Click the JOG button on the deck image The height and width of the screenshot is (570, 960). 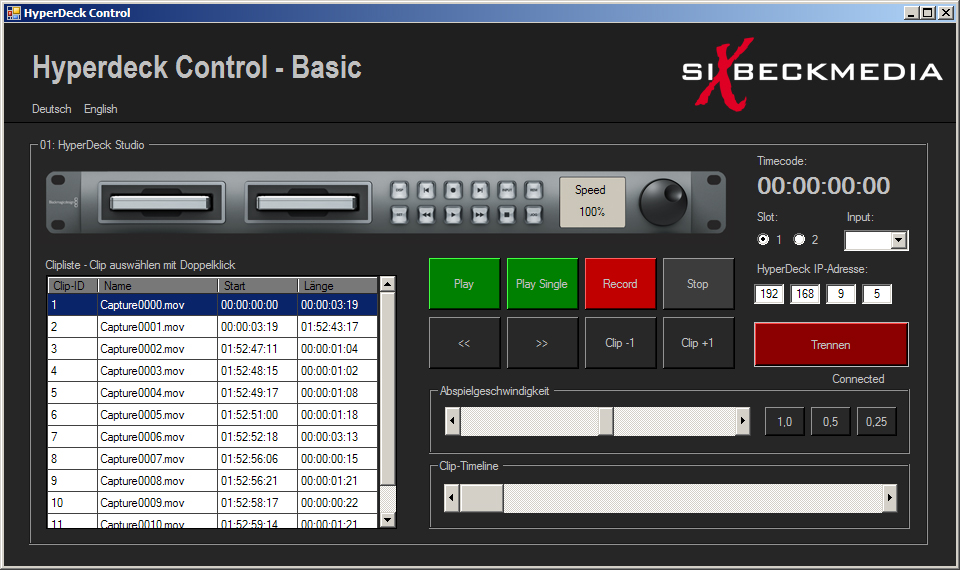tap(534, 215)
